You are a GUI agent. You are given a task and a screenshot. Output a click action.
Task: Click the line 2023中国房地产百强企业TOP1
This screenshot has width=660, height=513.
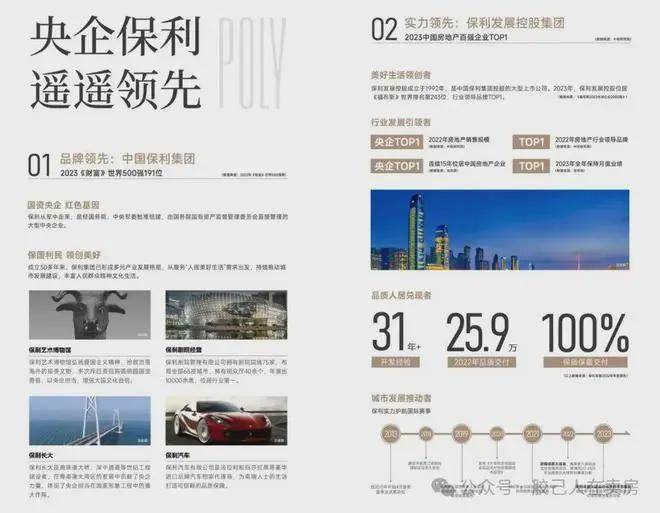[x=456, y=37]
